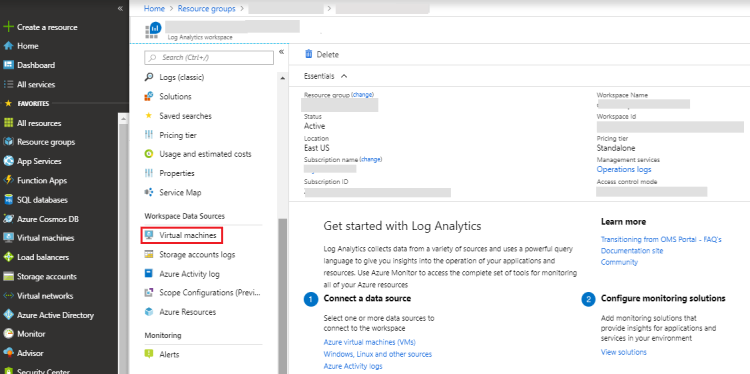Click the Azure virtual machines (VMs) link

370,342
